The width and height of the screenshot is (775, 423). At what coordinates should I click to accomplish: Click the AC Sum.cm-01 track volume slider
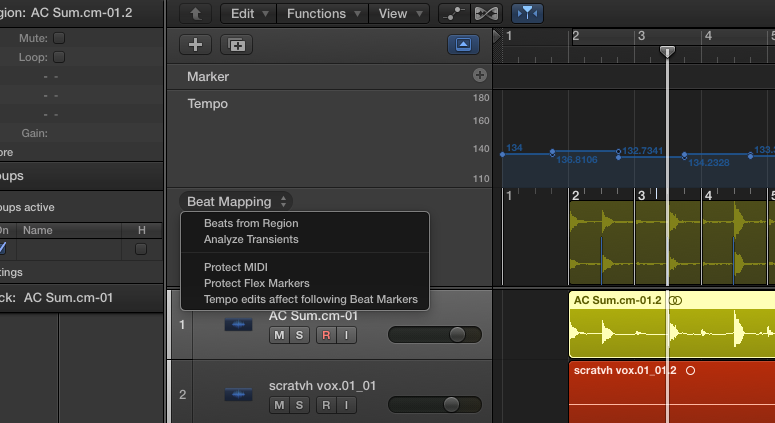435,335
